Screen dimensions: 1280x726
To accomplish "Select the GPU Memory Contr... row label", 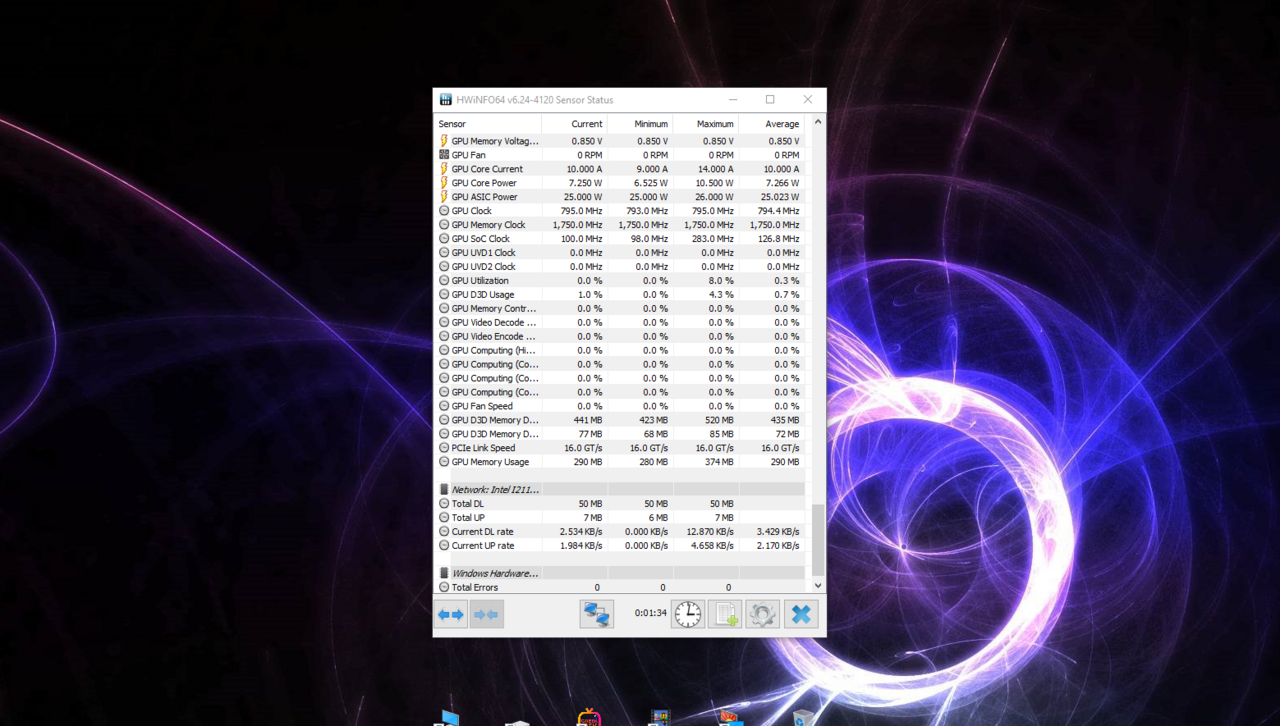I will click(494, 309).
